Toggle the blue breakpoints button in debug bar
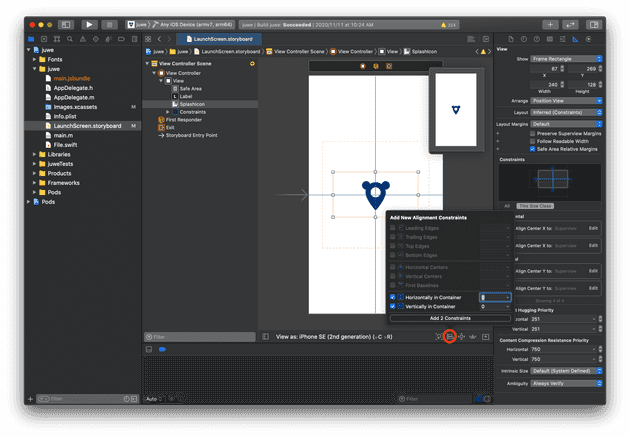This screenshot has height=437, width=630. [162, 349]
